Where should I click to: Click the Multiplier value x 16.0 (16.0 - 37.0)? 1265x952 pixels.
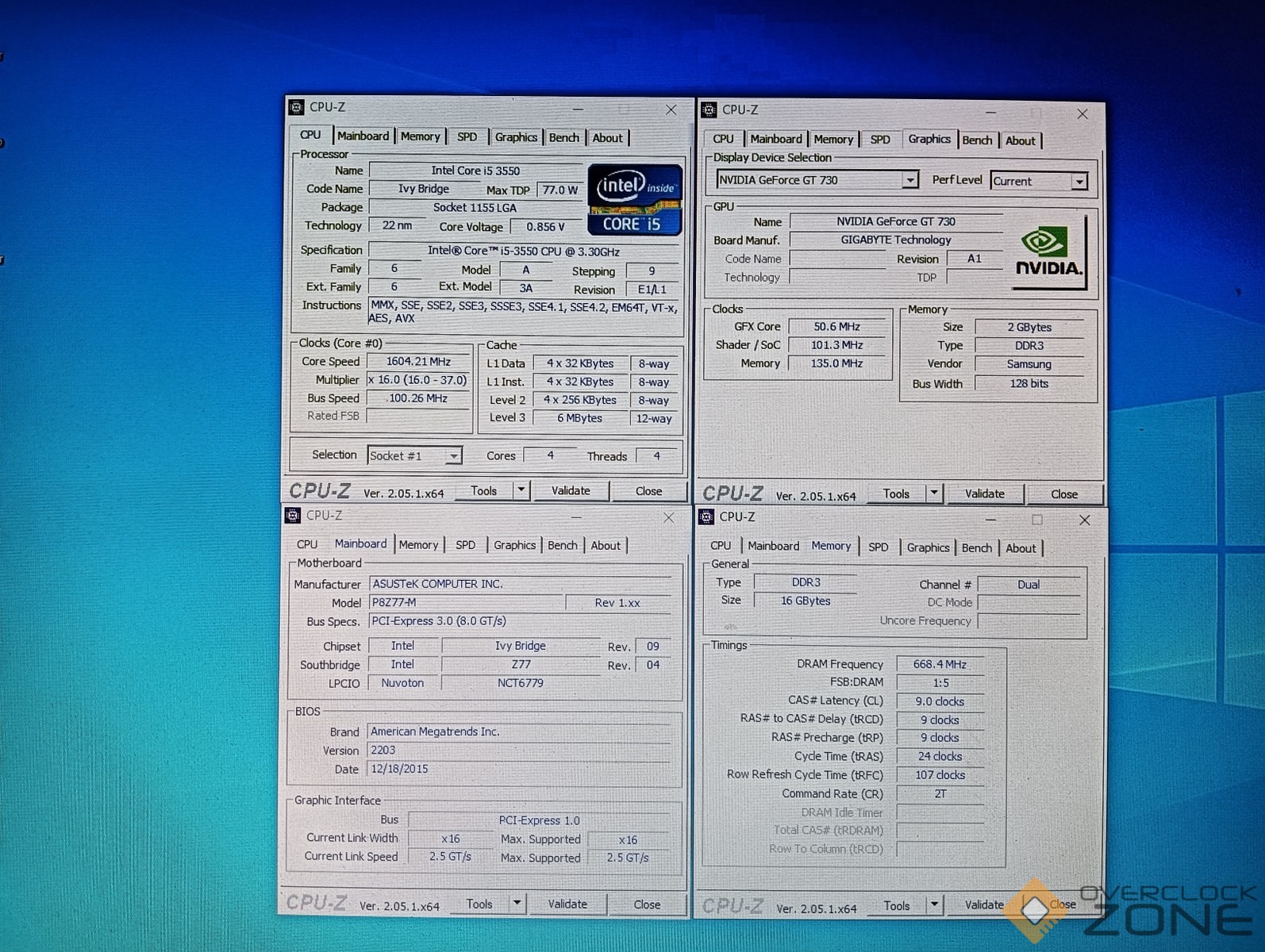click(418, 380)
